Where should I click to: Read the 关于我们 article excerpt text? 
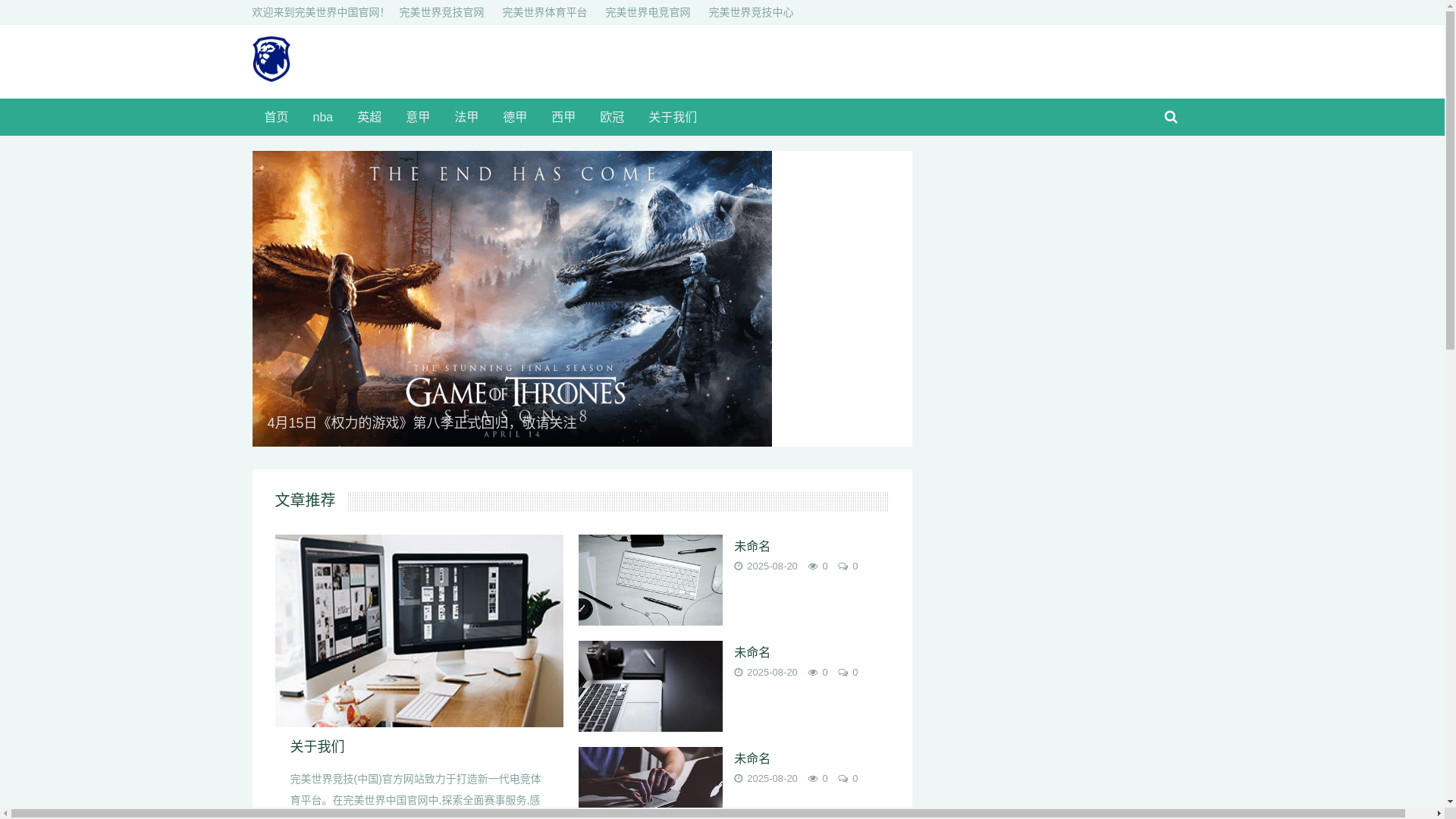tap(416, 789)
